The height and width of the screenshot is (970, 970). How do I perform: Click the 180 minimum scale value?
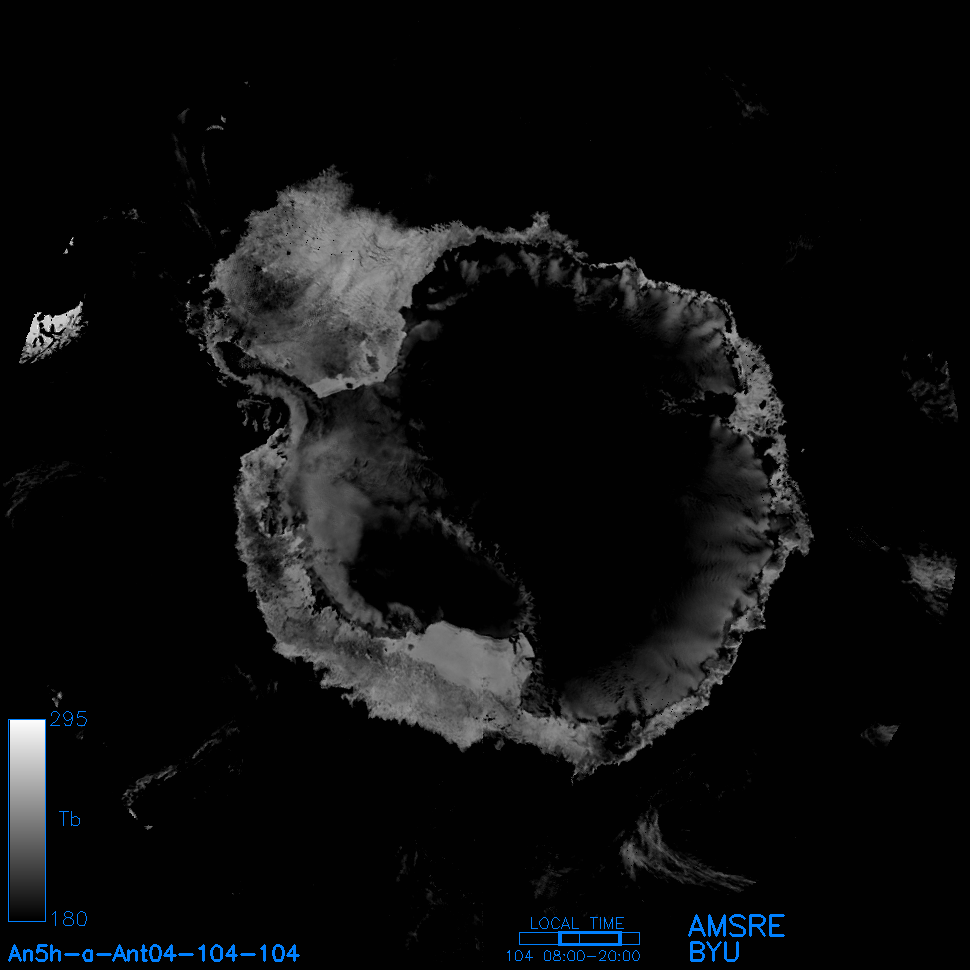[69, 919]
